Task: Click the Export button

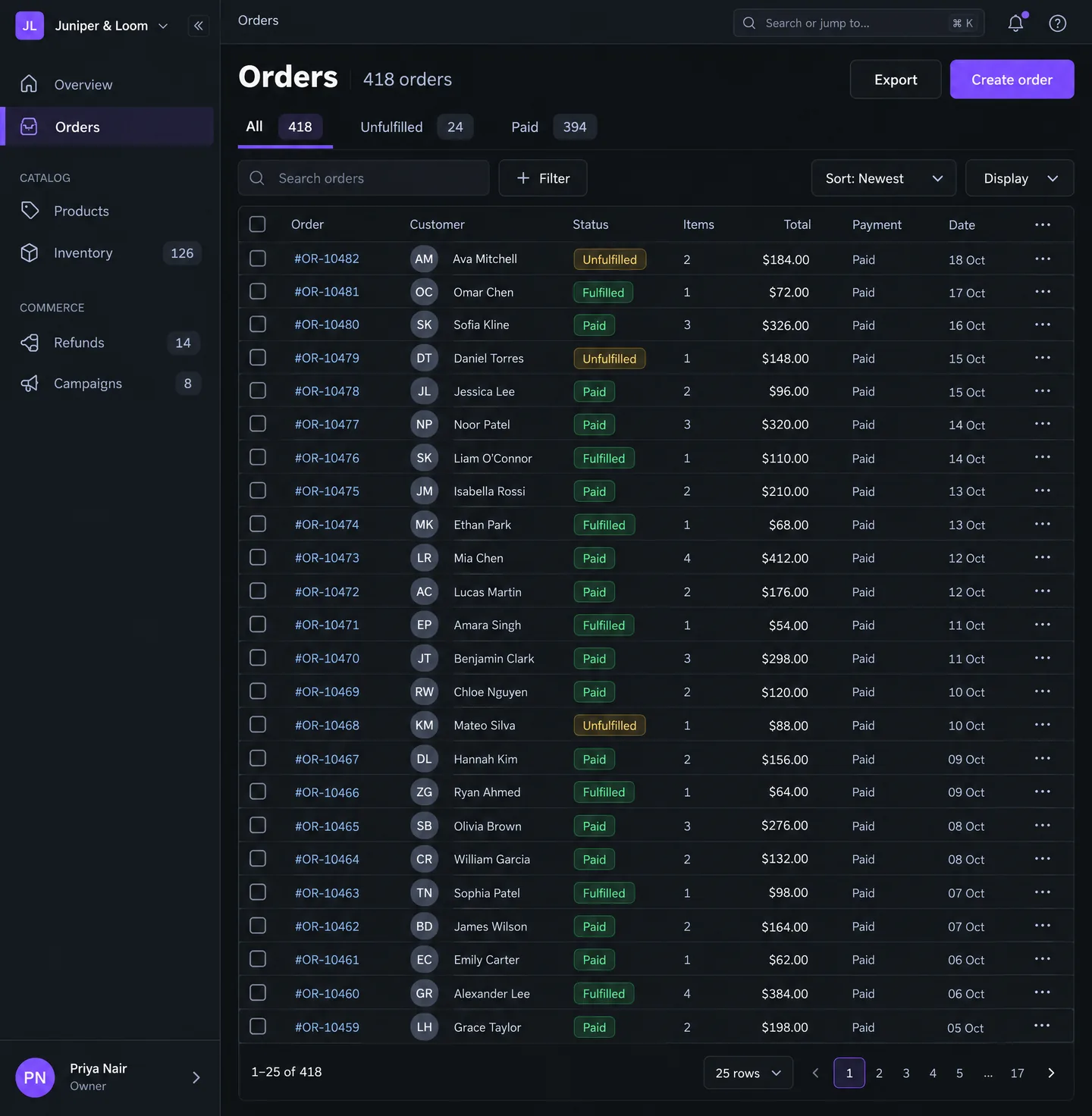Action: [x=896, y=80]
